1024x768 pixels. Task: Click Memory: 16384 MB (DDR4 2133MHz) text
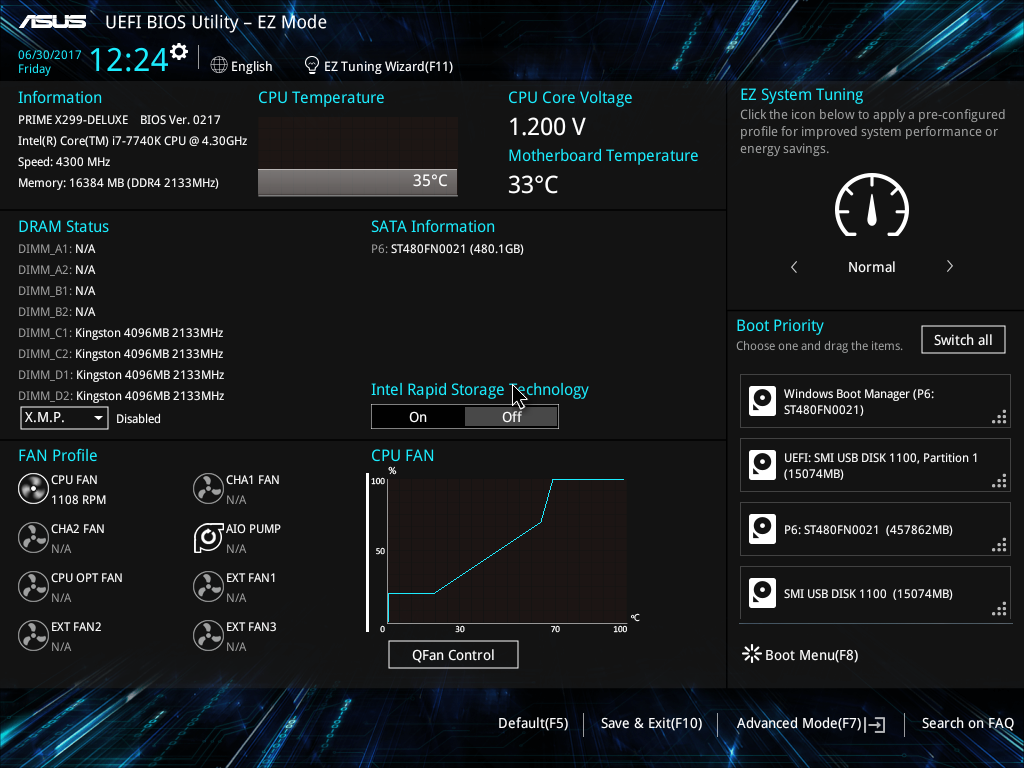click(x=118, y=183)
